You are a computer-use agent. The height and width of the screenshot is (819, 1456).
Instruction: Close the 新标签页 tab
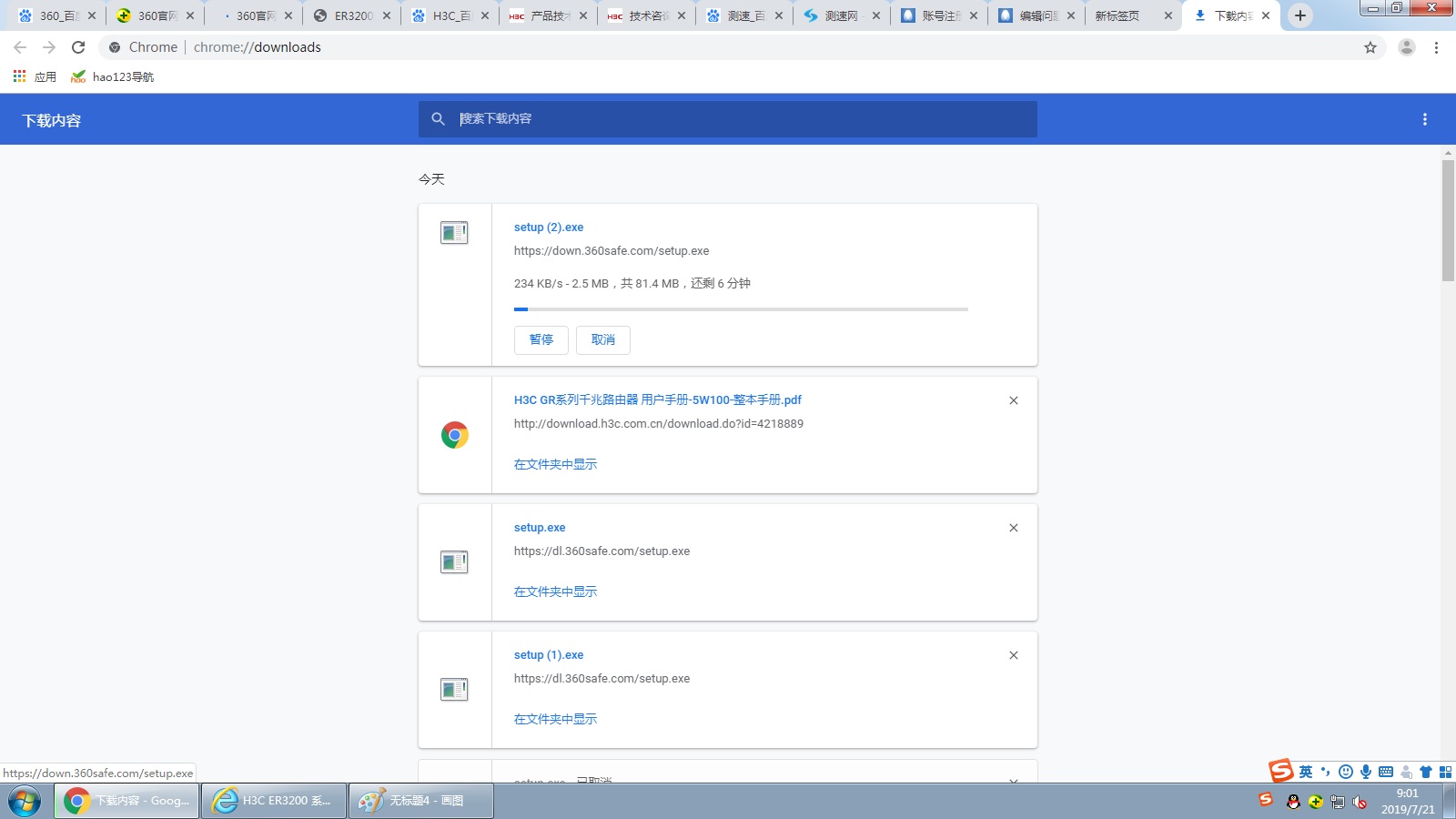coord(1168,15)
